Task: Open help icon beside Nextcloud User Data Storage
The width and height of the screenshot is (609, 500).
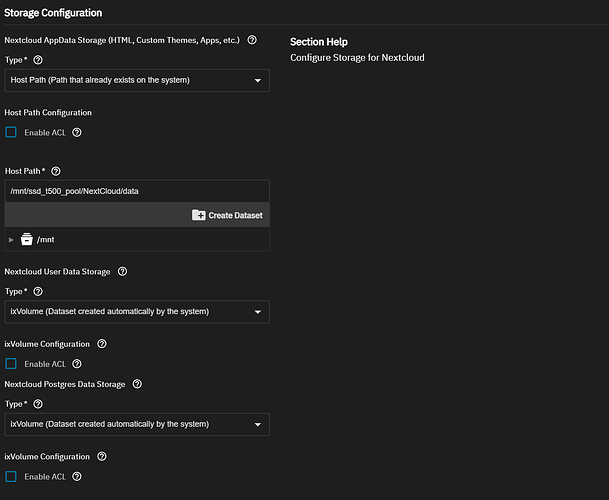Action: click(122, 271)
